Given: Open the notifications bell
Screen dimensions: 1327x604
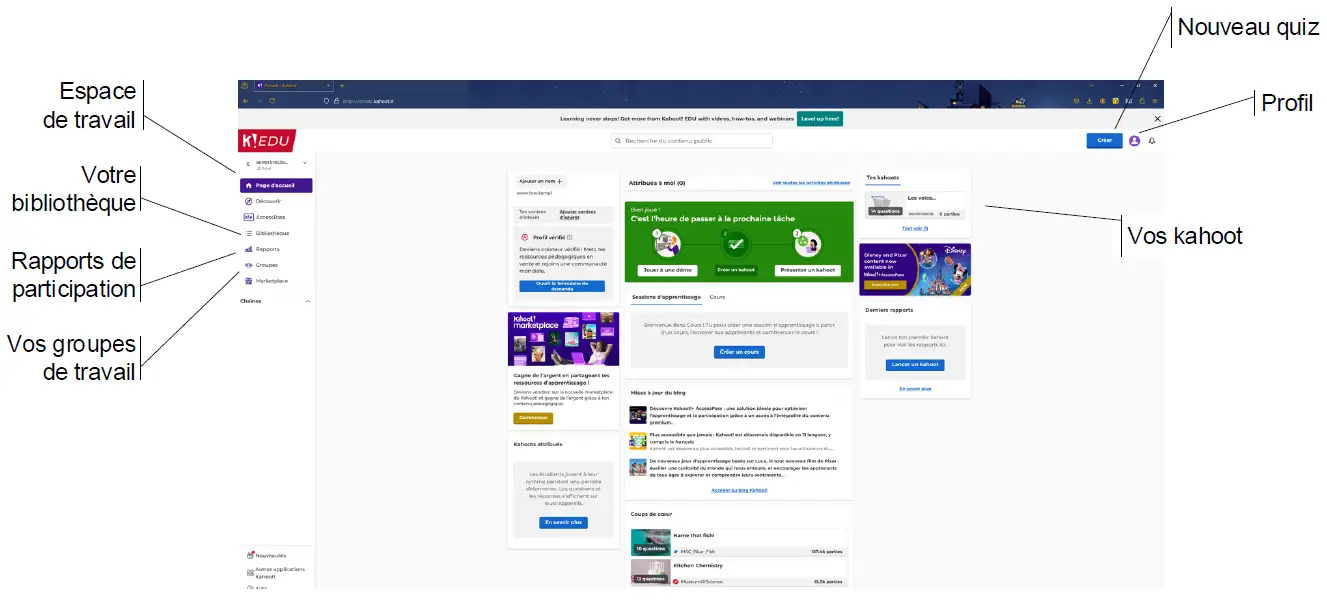Looking at the screenshot, I should point(1151,141).
